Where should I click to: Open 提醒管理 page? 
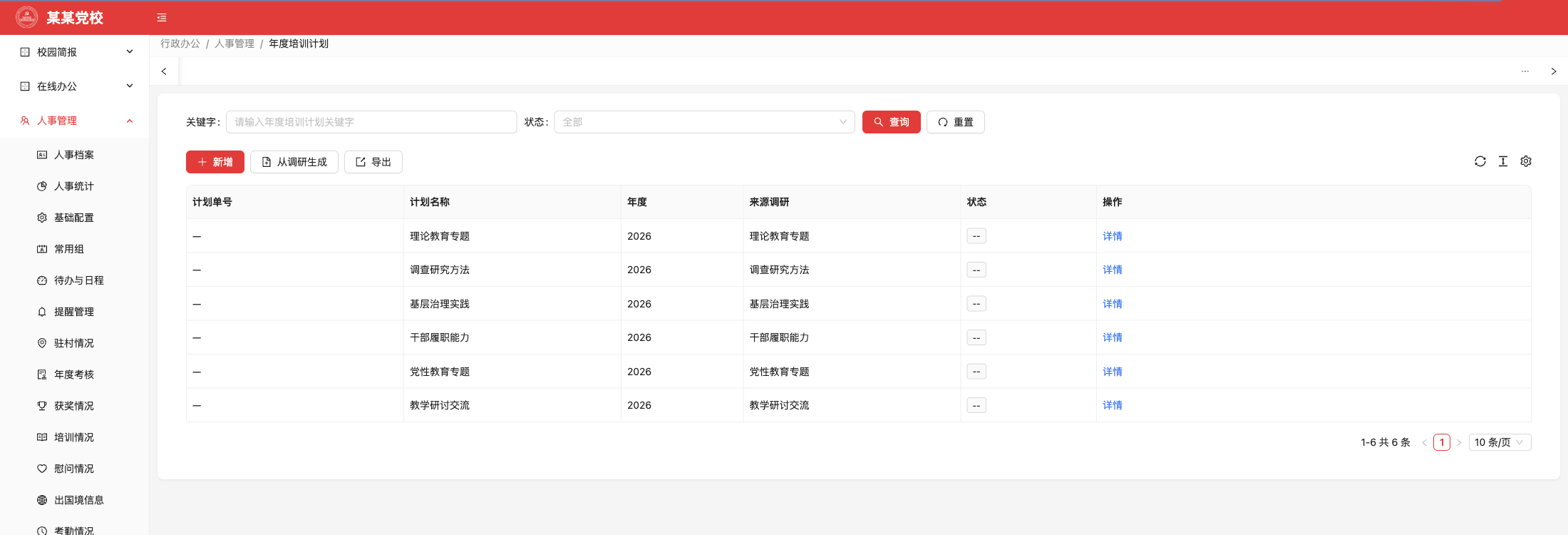74,312
